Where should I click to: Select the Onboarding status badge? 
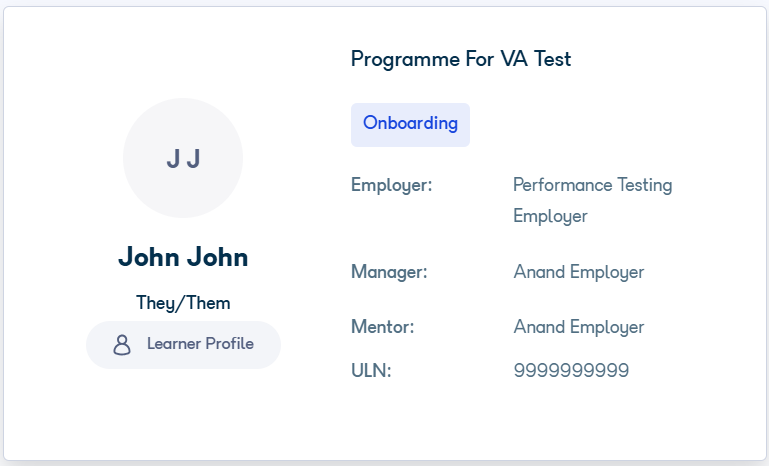410,125
